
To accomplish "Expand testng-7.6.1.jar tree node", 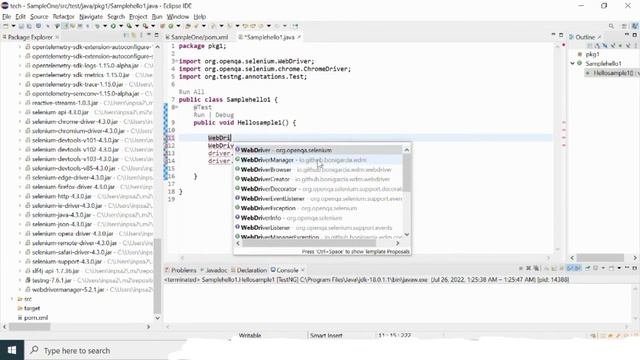I will [x=20, y=280].
